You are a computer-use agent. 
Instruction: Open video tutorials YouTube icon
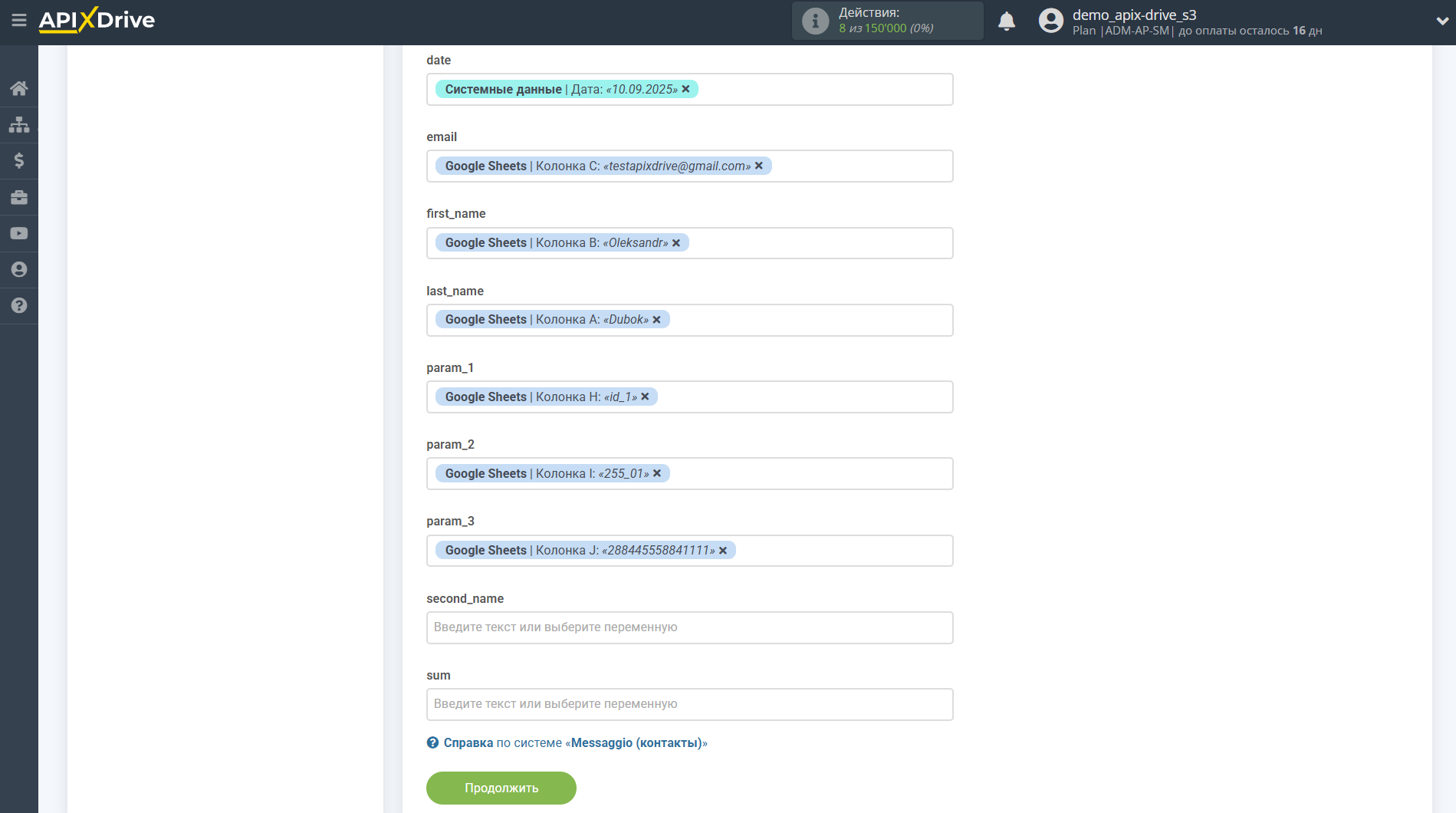[19, 233]
